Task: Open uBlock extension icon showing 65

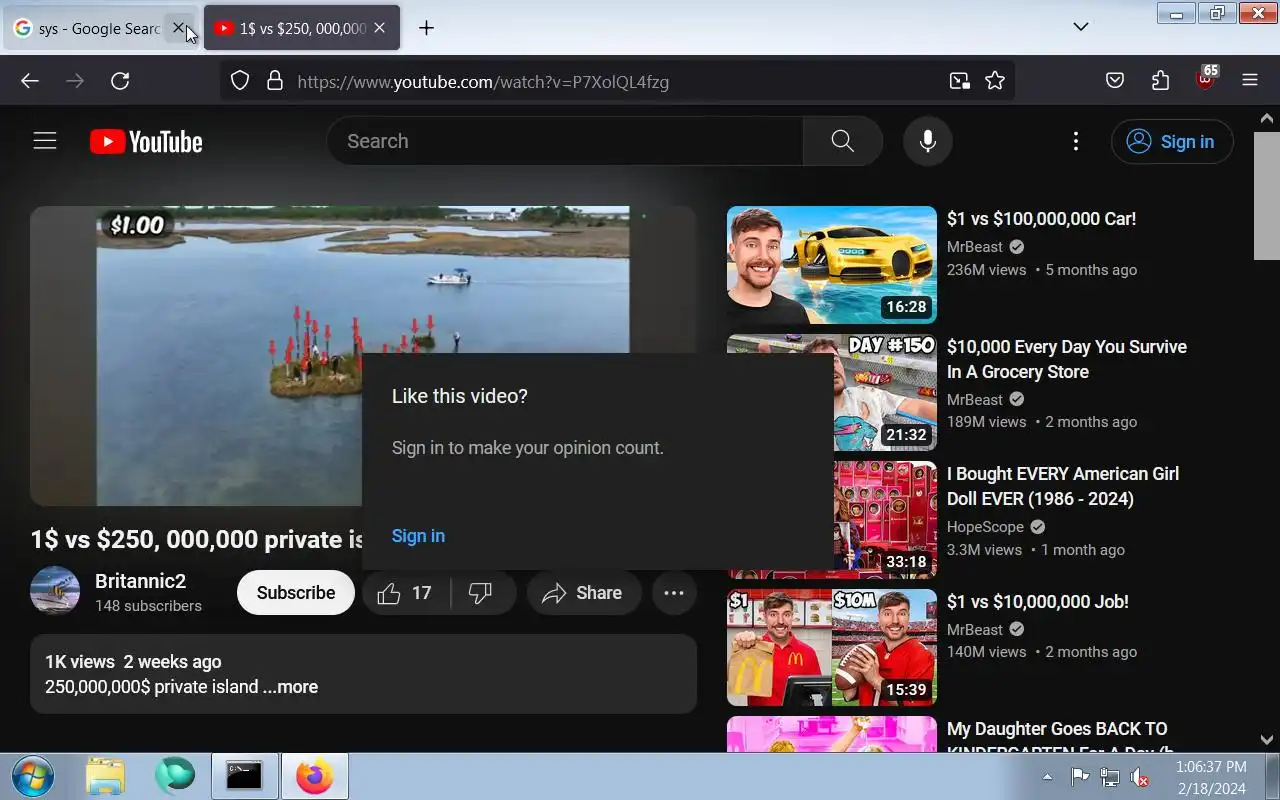Action: 1206,79
